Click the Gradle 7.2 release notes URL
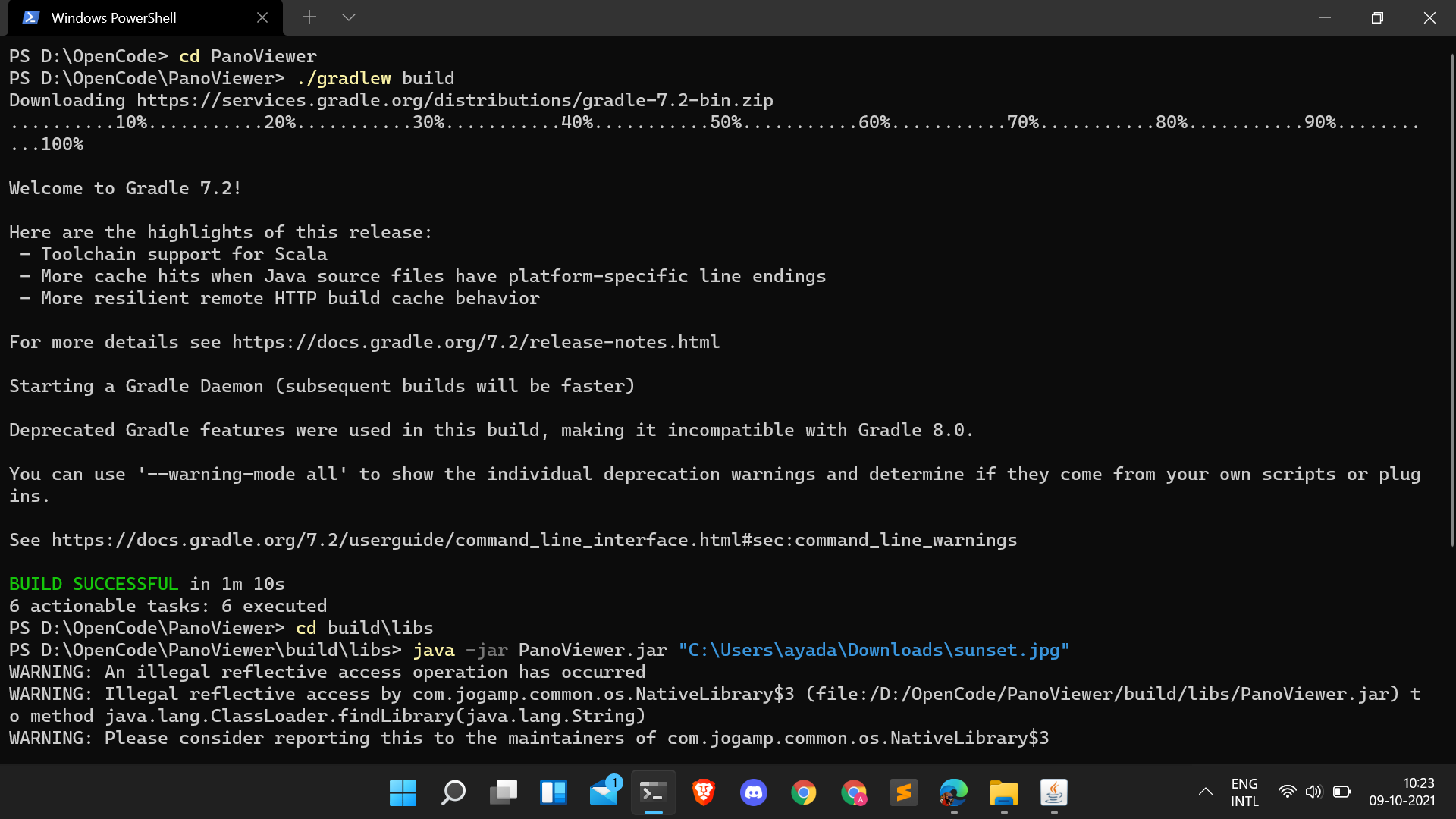This screenshot has width=1456, height=819. (x=475, y=342)
